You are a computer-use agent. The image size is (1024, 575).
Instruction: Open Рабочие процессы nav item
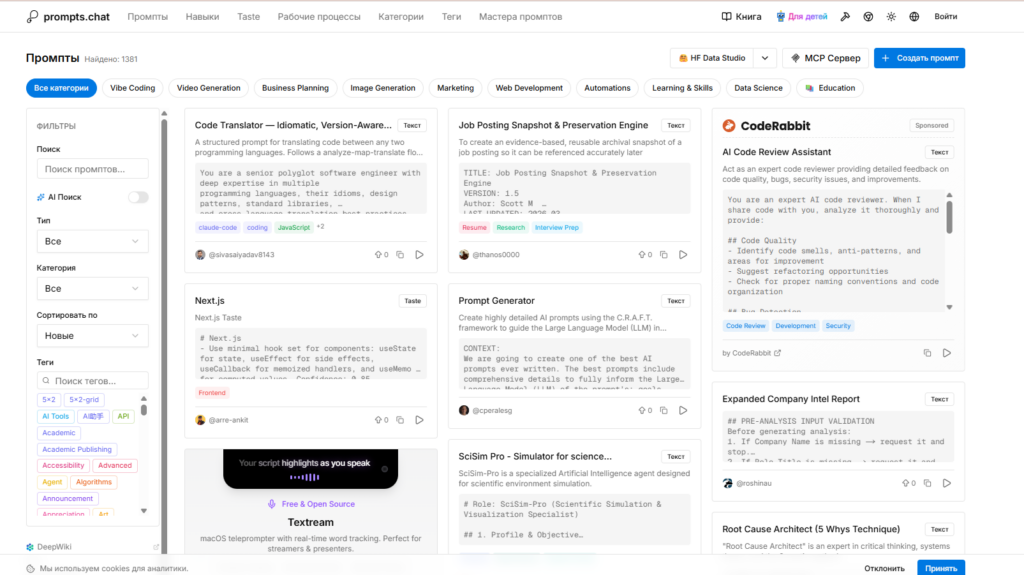tap(319, 17)
